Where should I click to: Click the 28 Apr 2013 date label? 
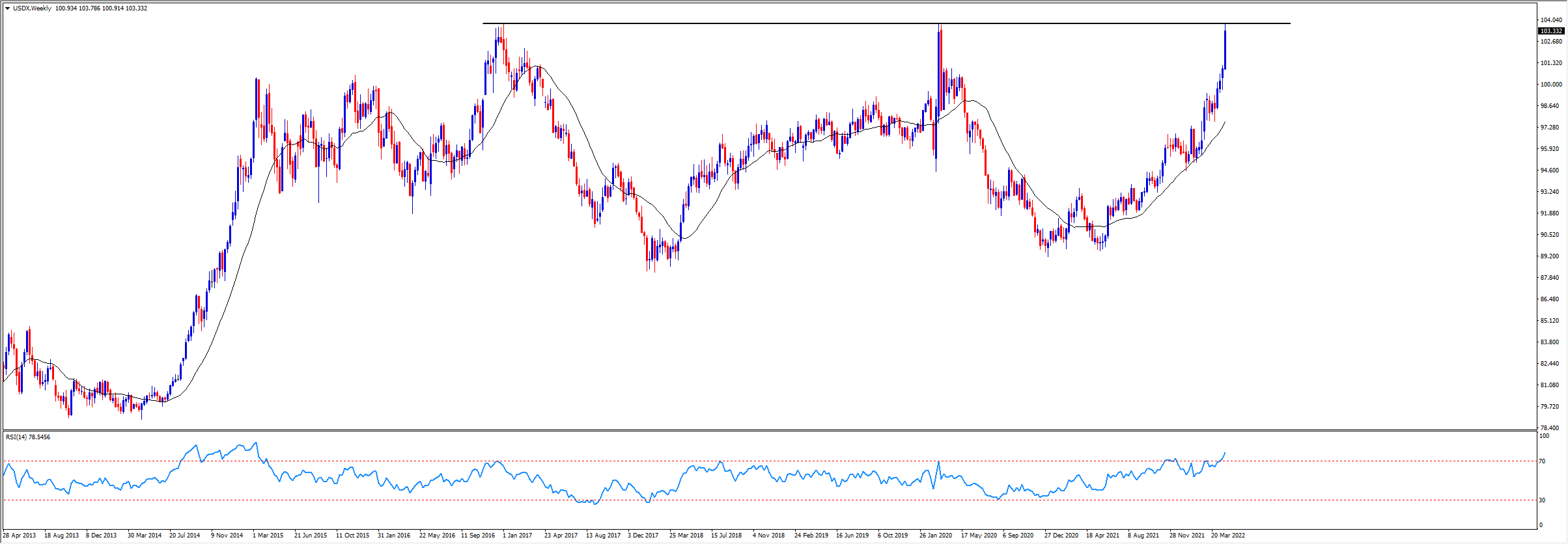(20, 536)
